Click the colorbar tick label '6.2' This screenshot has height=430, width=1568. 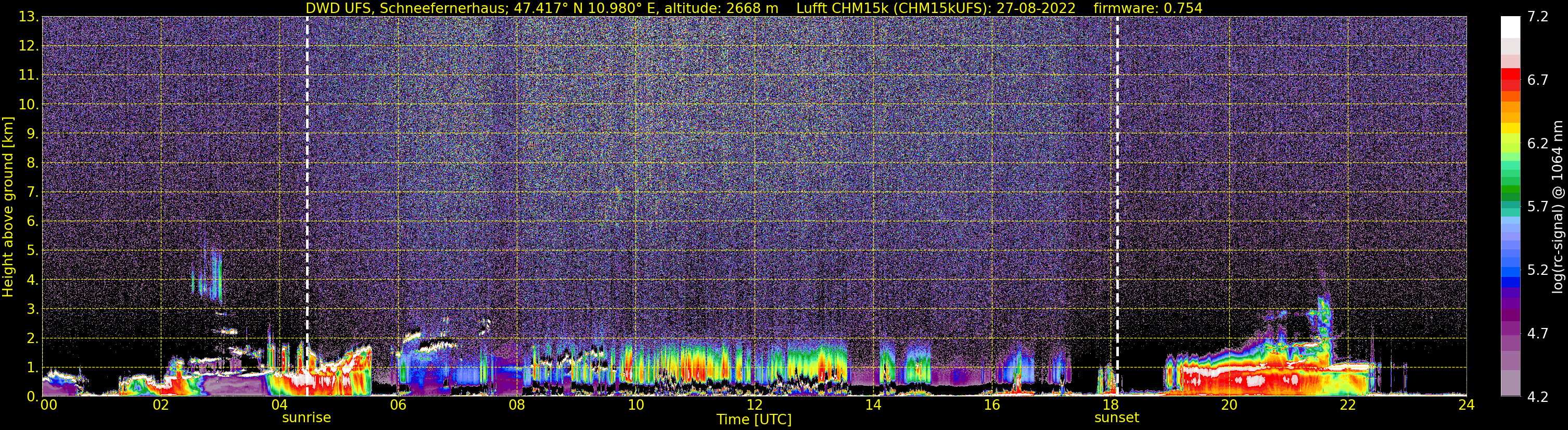point(1538,144)
